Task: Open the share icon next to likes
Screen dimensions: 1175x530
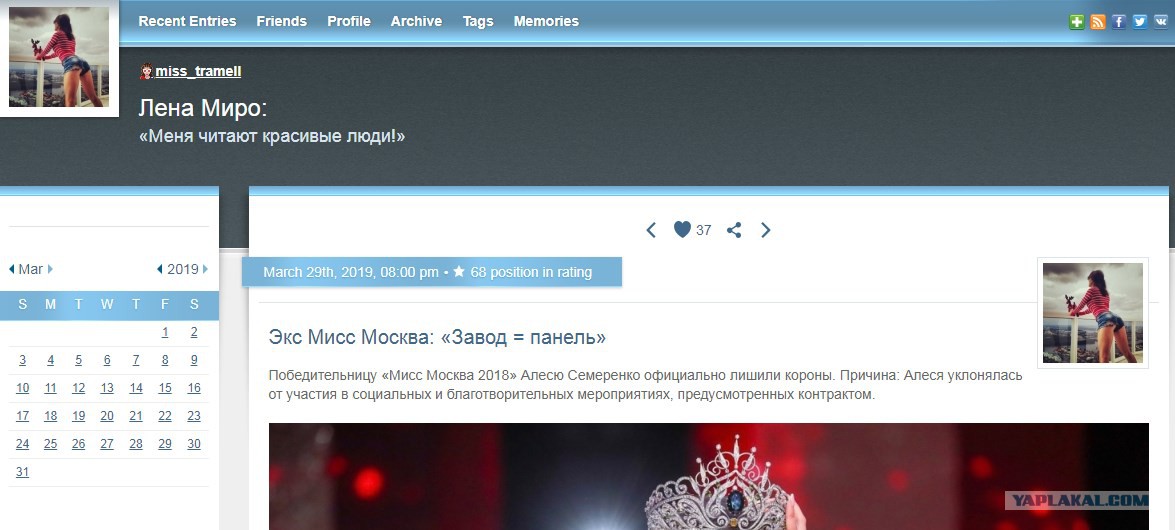Action: 734,230
